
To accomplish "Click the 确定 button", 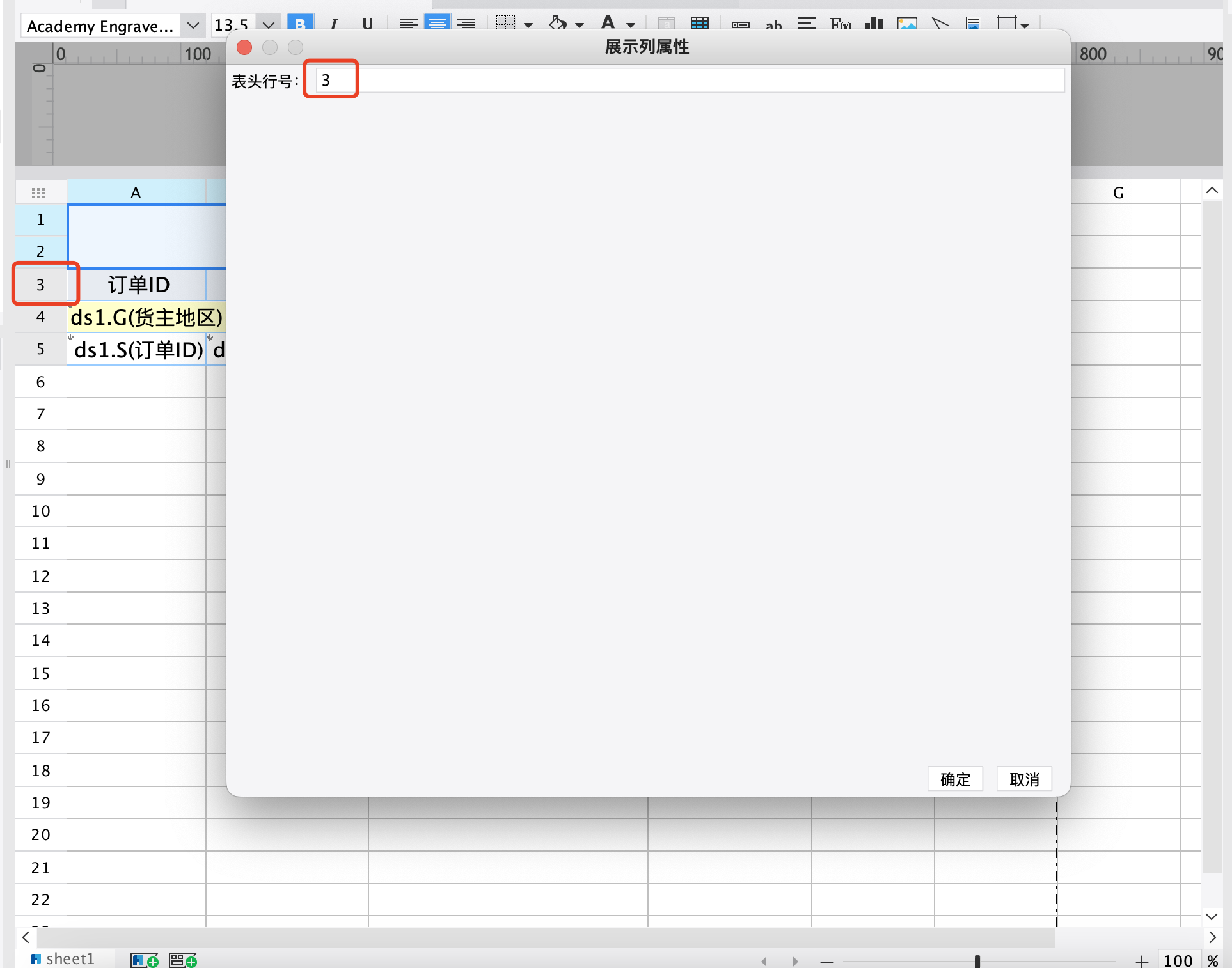I will (955, 779).
